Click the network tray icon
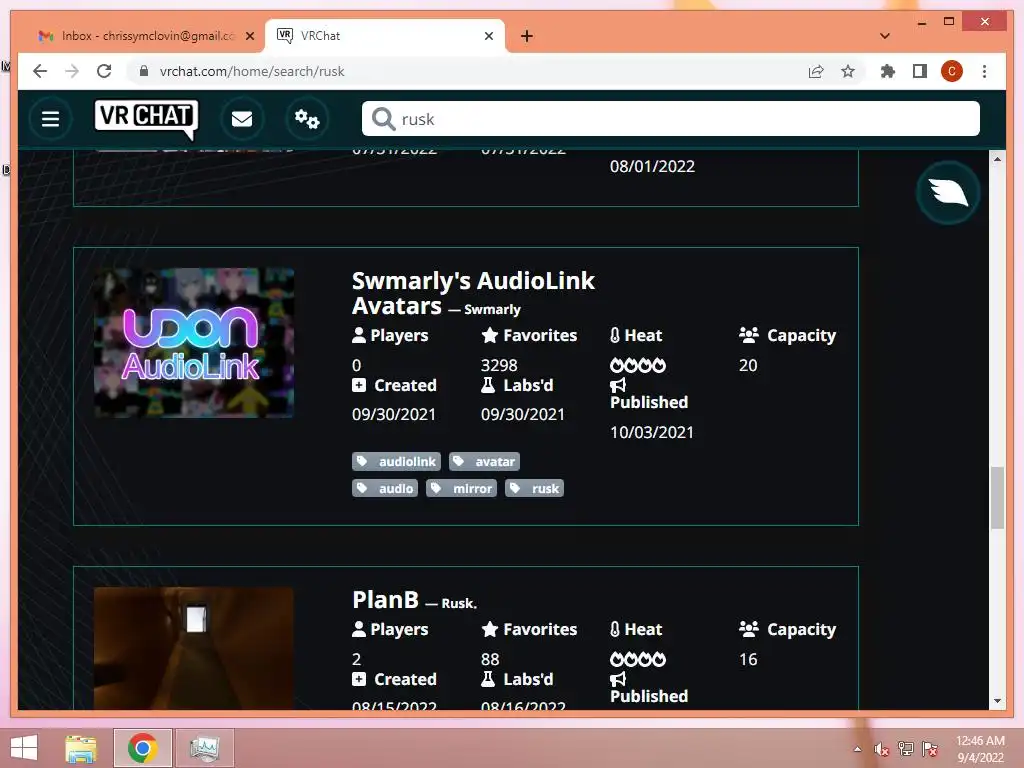Viewport: 1024px width, 768px height. pos(906,749)
